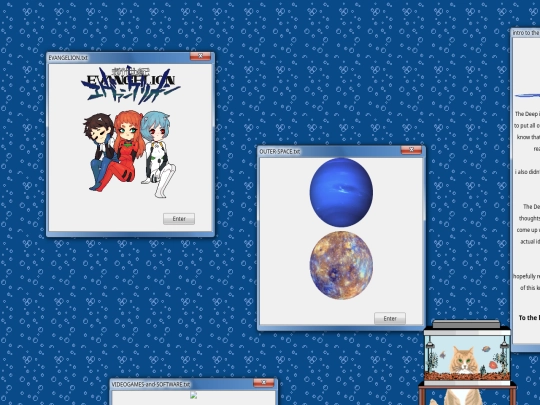Close the EVANGELION.txt window
This screenshot has height=405, width=540.
(x=200, y=56)
